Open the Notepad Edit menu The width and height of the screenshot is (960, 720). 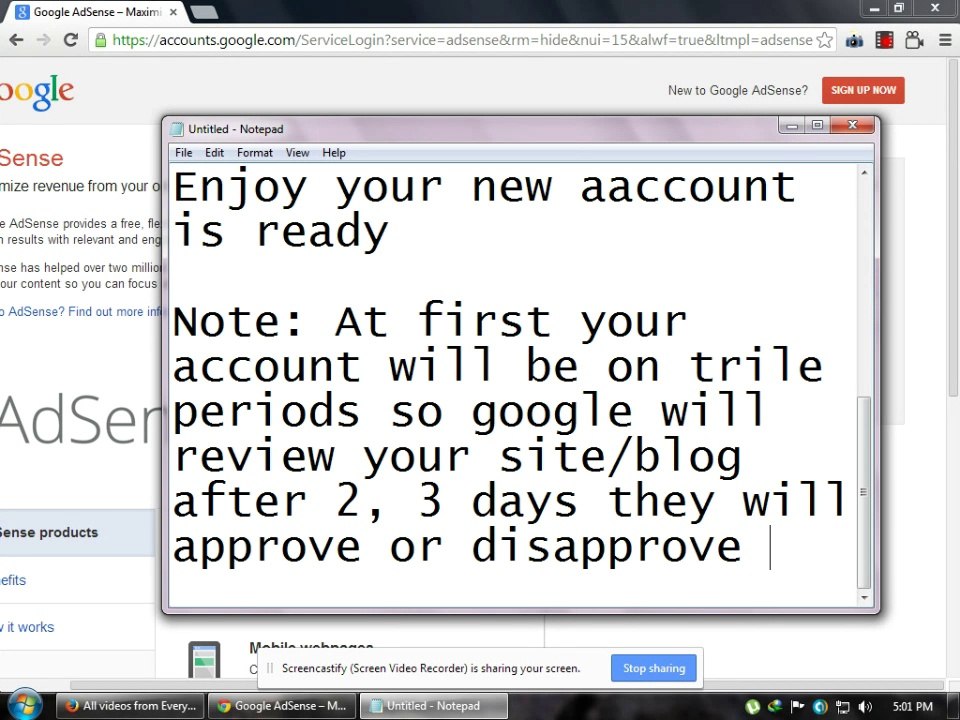click(214, 152)
